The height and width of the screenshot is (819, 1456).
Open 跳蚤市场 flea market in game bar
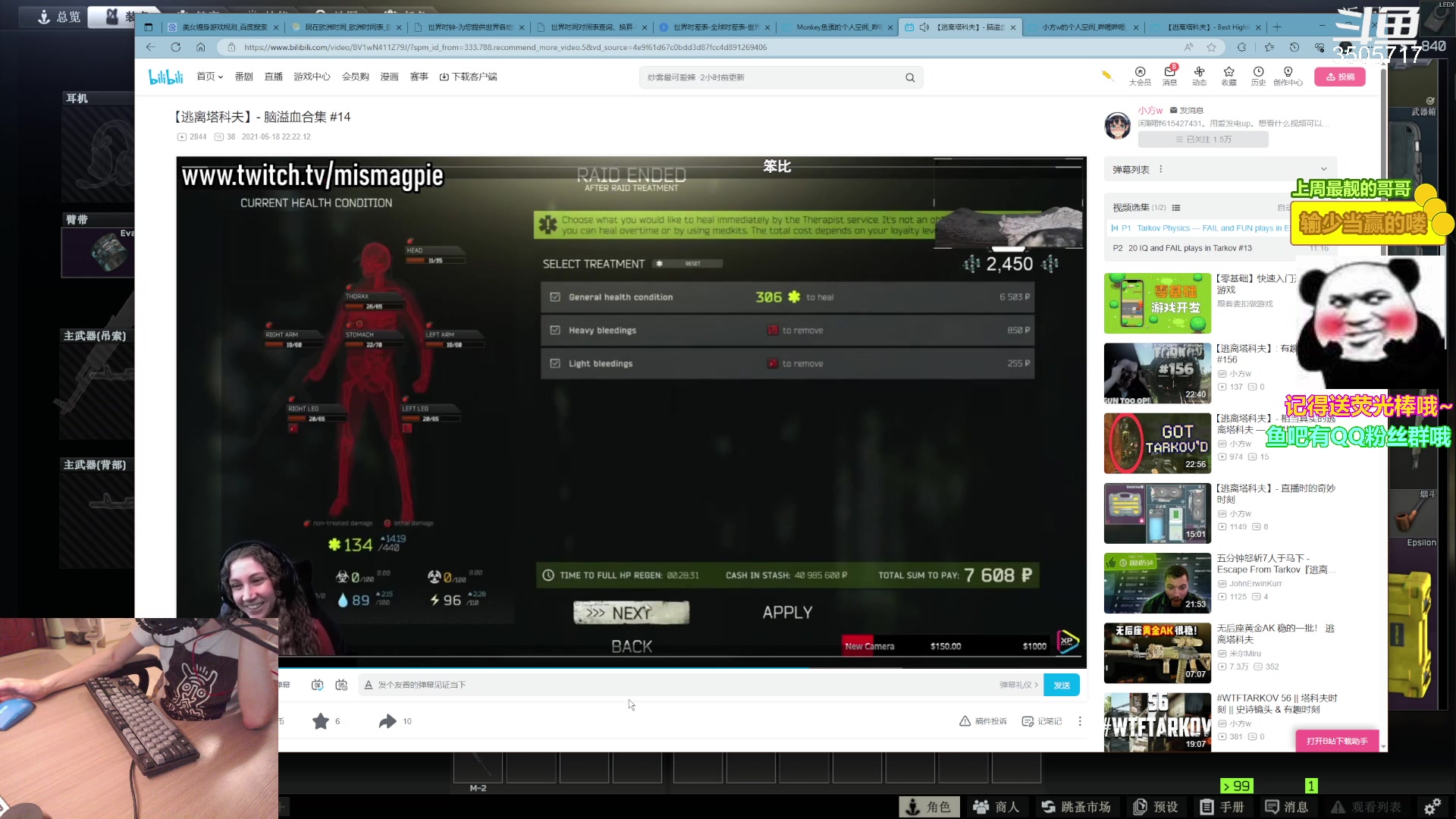(1075, 807)
